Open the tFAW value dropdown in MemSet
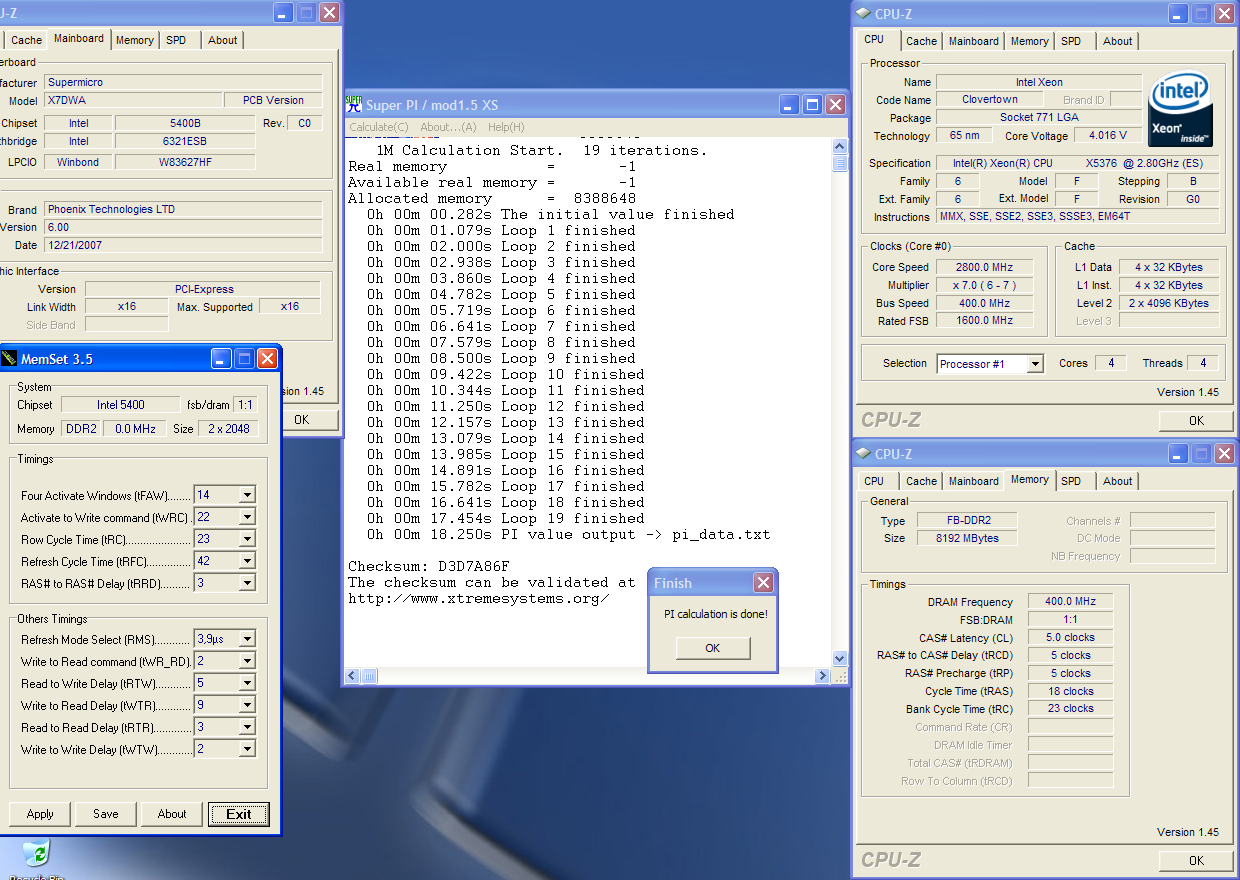The height and width of the screenshot is (880, 1240). click(x=247, y=495)
